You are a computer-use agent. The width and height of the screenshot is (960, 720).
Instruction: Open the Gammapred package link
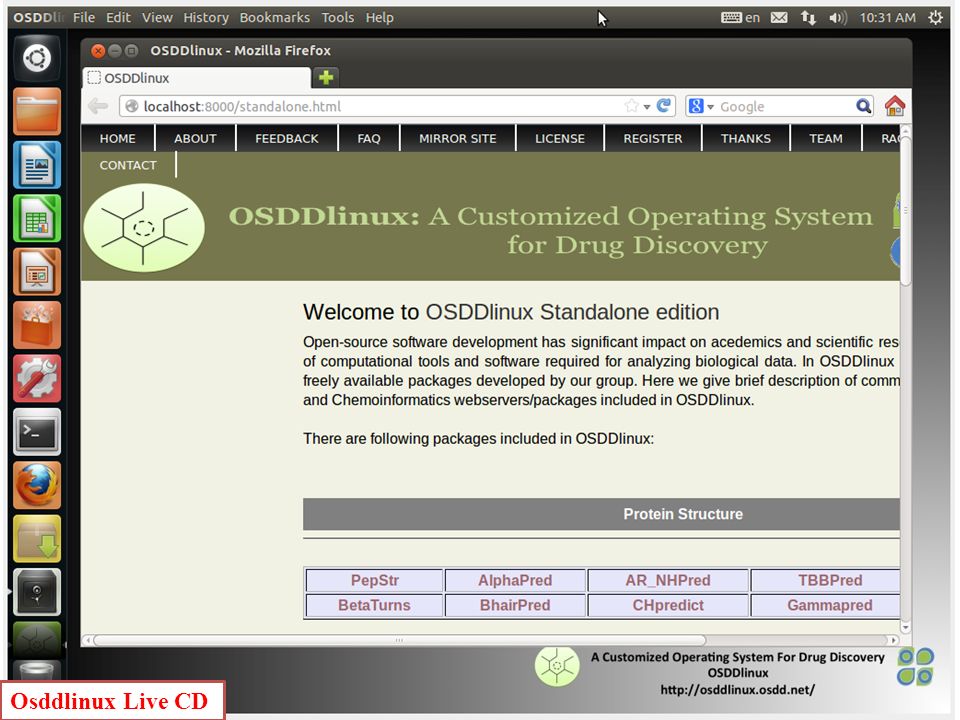[830, 605]
